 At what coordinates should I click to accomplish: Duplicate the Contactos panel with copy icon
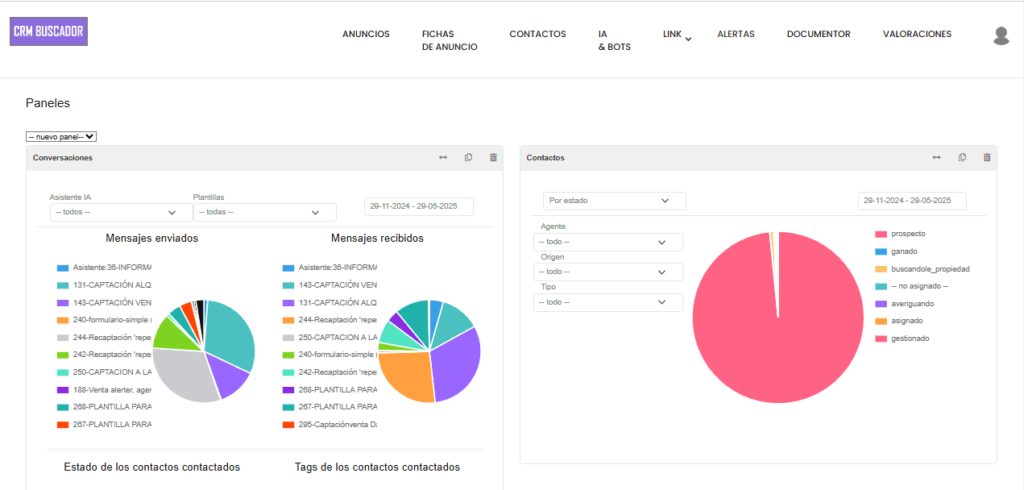click(x=962, y=157)
